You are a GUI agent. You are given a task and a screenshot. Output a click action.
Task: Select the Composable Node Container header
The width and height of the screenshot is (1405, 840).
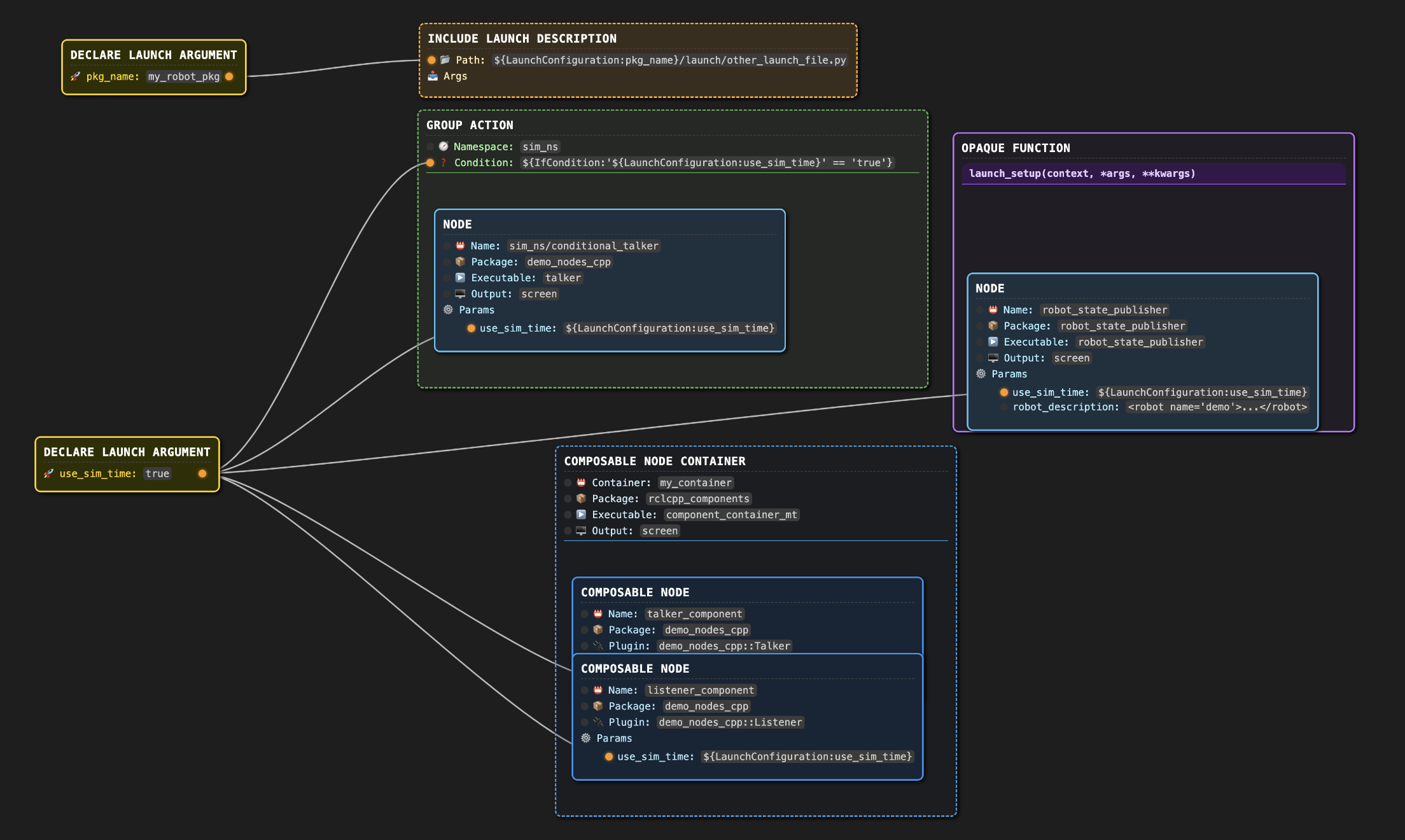655,461
